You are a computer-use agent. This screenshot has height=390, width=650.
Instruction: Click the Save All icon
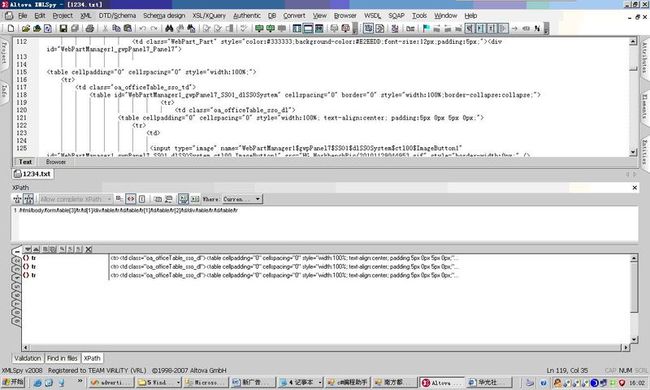pos(75,28)
